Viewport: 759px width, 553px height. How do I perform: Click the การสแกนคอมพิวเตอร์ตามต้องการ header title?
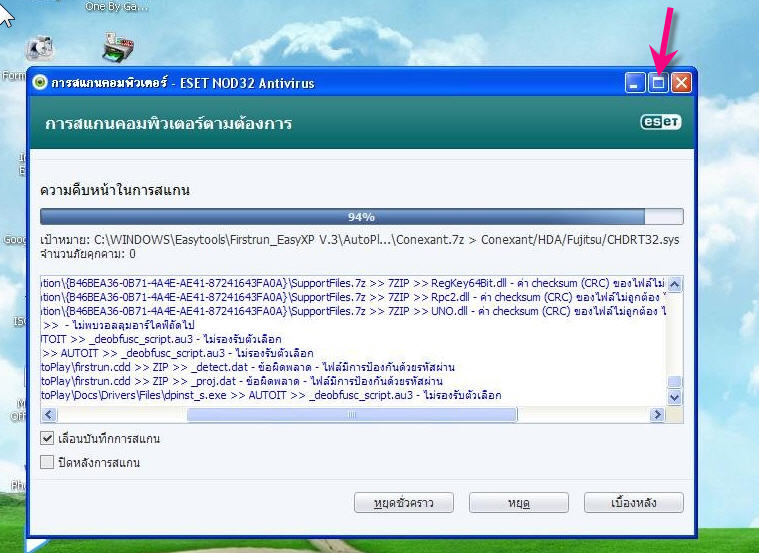coord(168,123)
